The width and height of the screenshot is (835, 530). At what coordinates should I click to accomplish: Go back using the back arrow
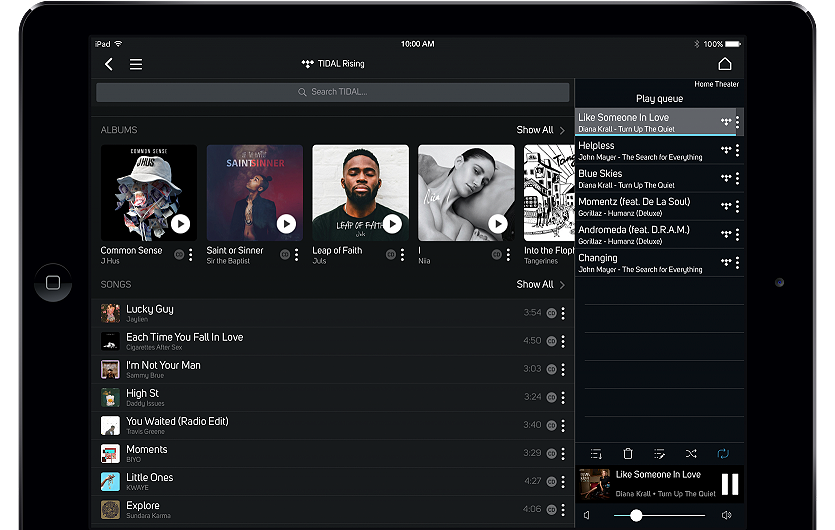coord(109,64)
